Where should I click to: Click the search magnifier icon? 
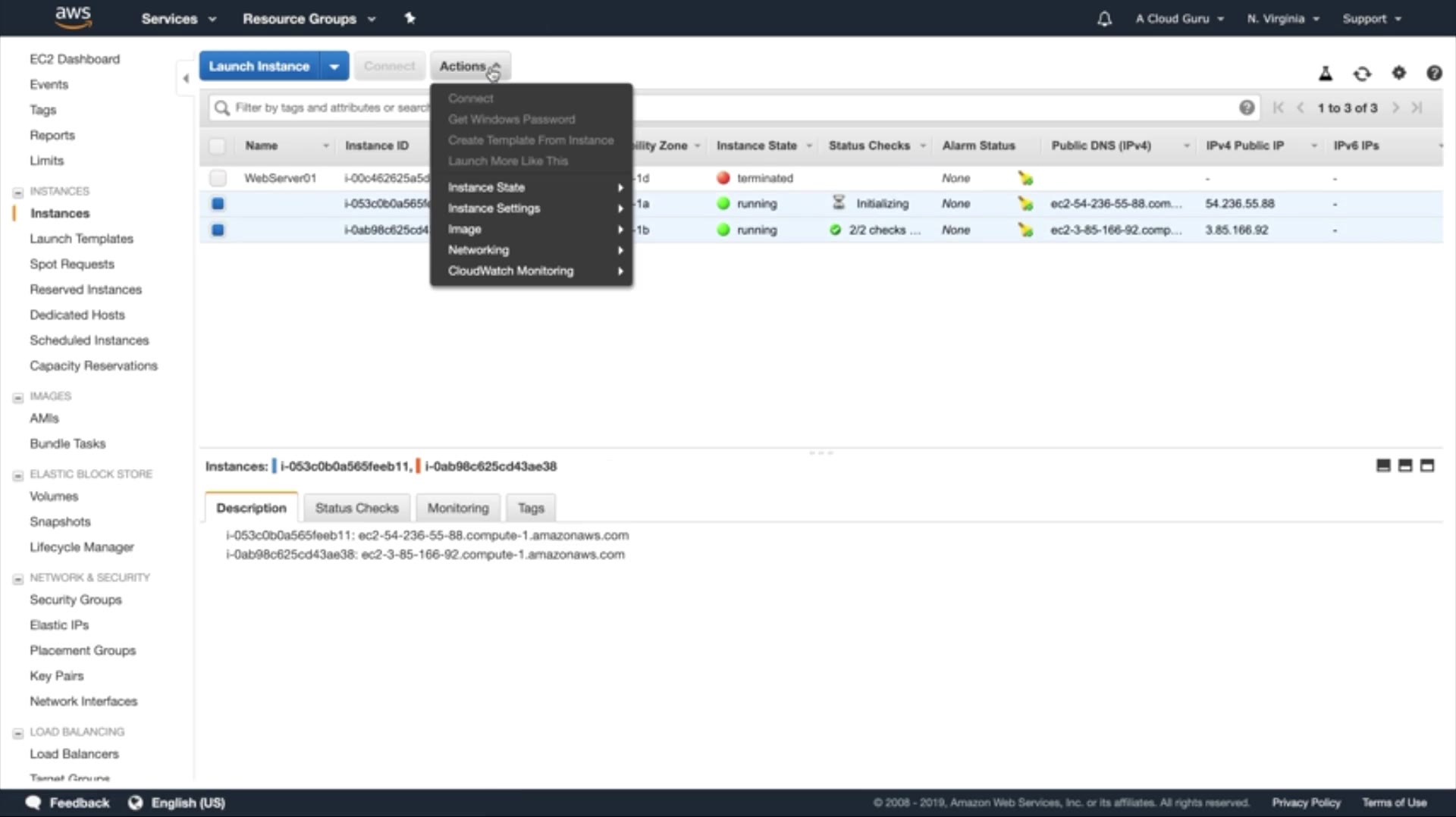click(x=221, y=108)
